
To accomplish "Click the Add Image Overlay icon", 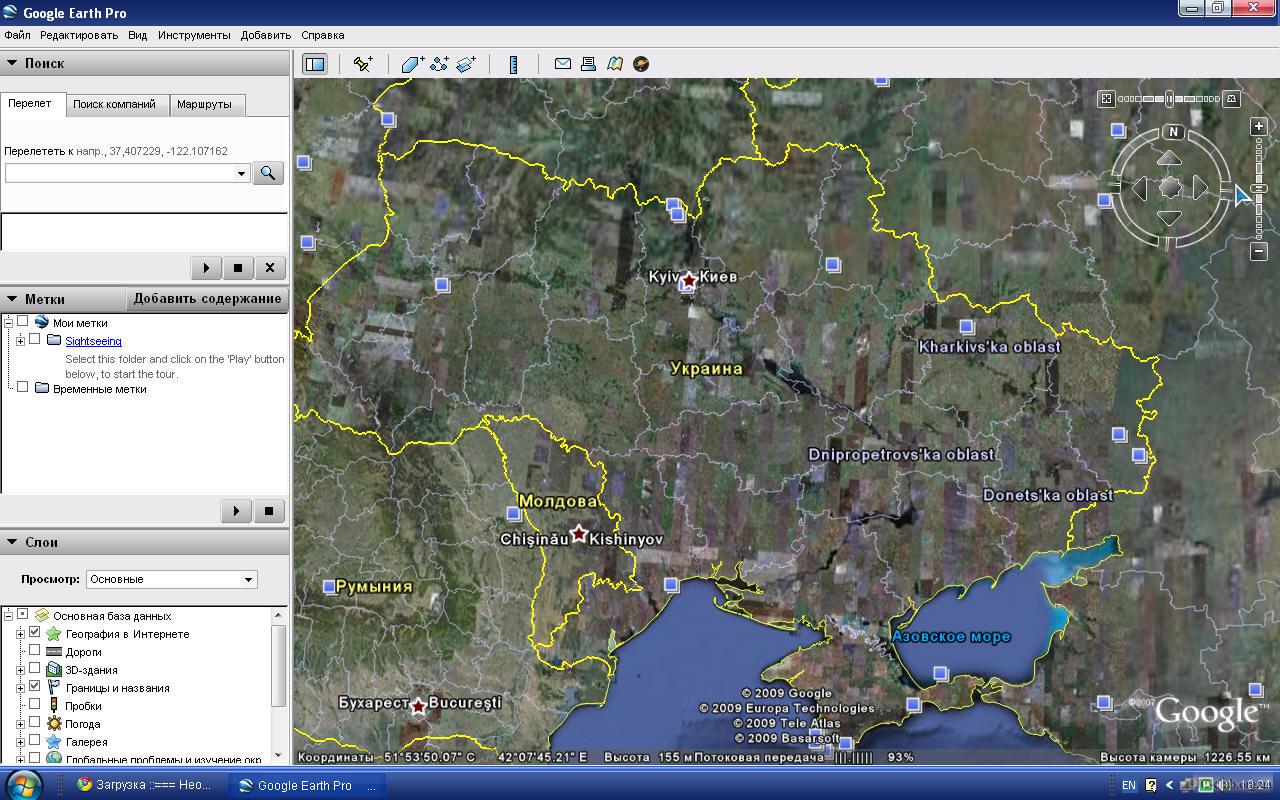I will click(466, 64).
